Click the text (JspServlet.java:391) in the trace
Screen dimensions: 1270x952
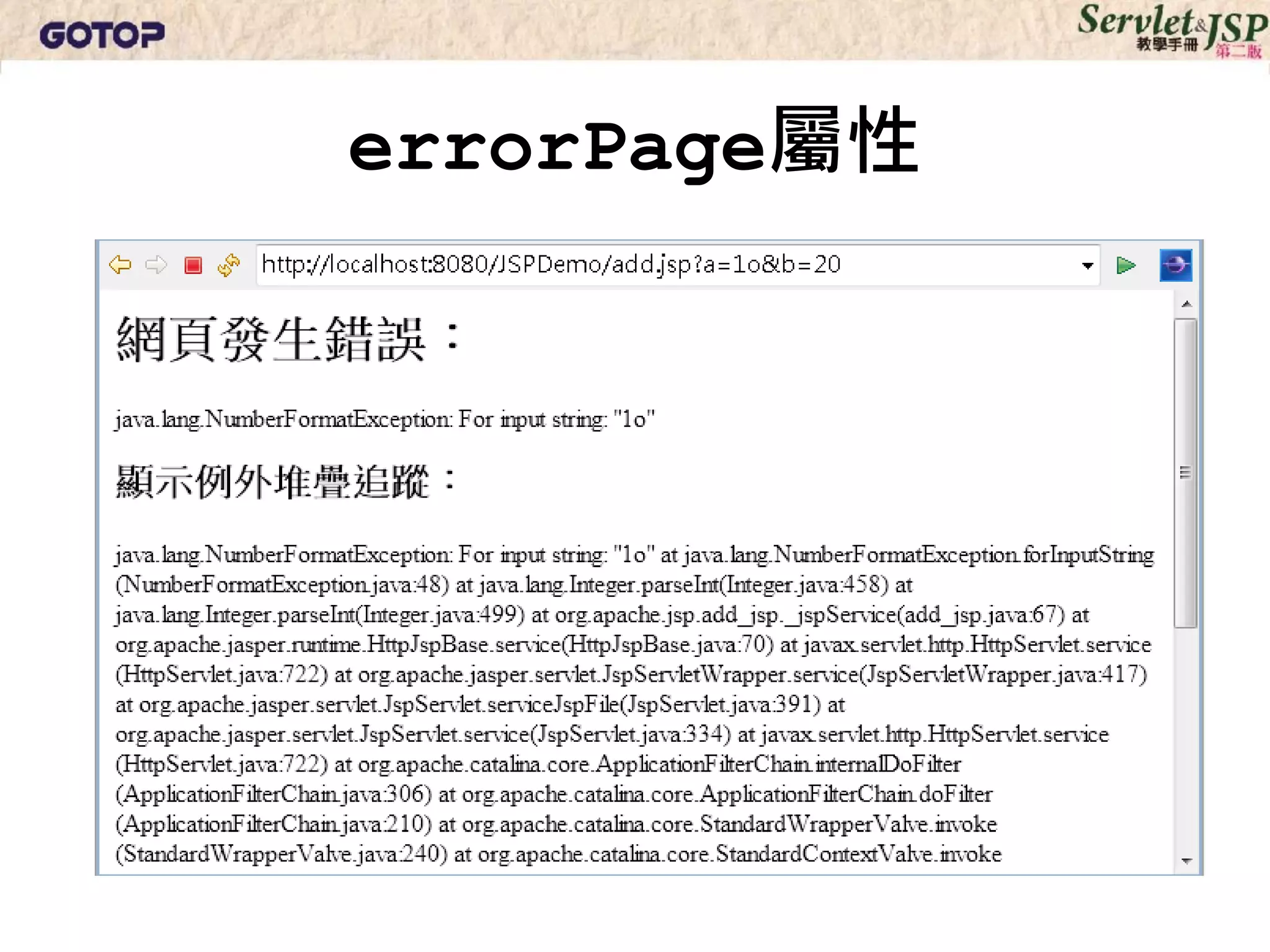click(x=721, y=705)
